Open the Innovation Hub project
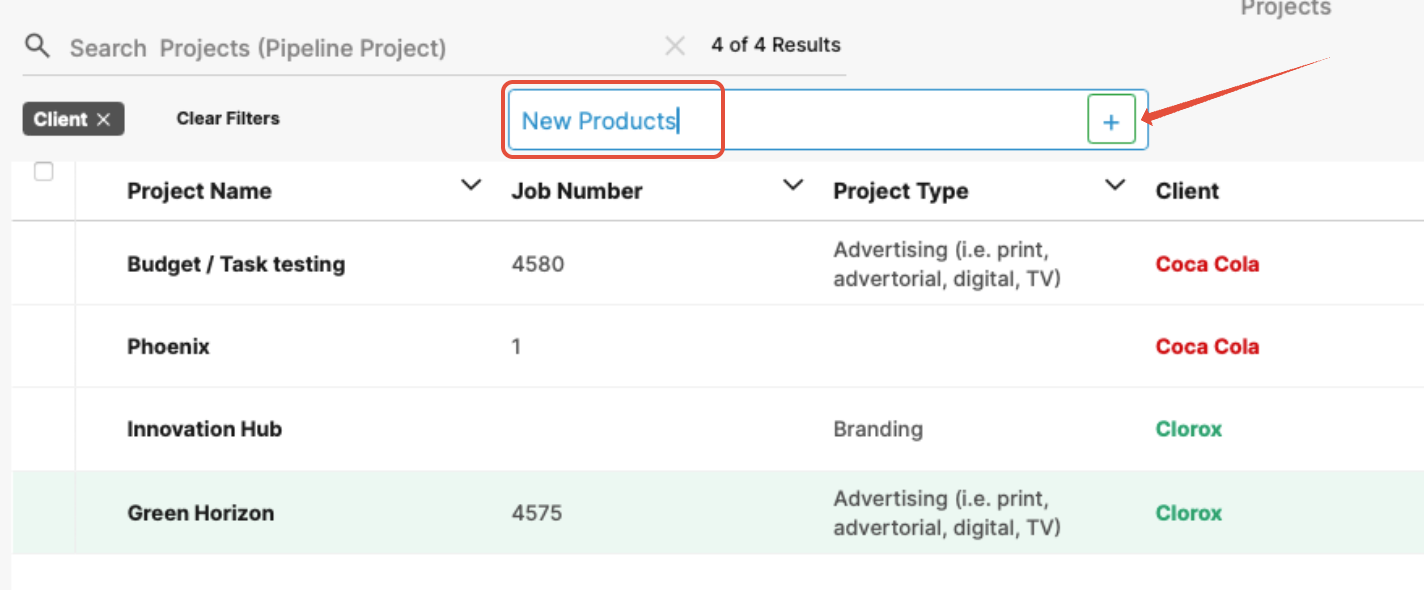The height and width of the screenshot is (590, 1424). (204, 429)
